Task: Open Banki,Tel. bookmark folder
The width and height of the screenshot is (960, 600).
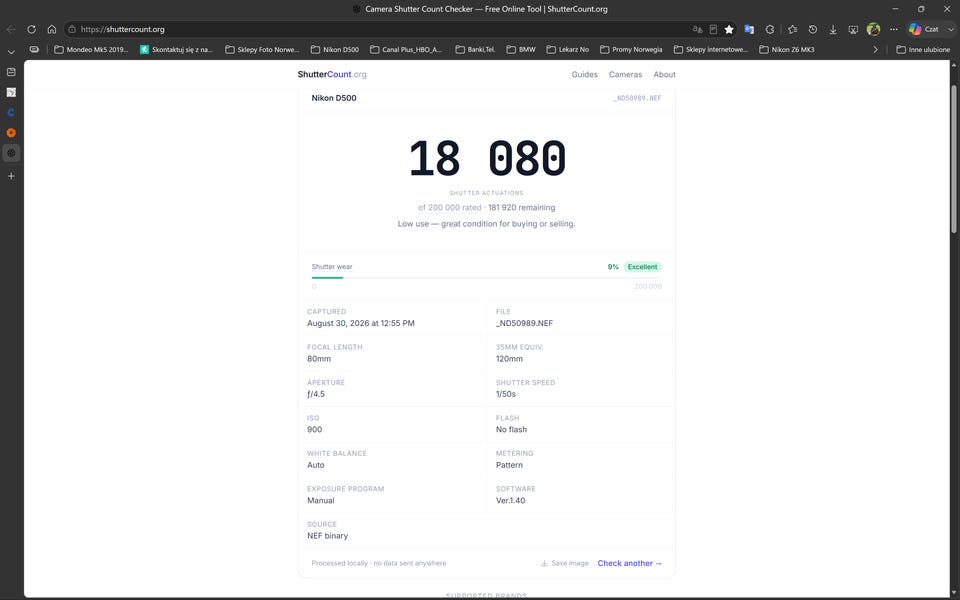Action: tap(475, 50)
